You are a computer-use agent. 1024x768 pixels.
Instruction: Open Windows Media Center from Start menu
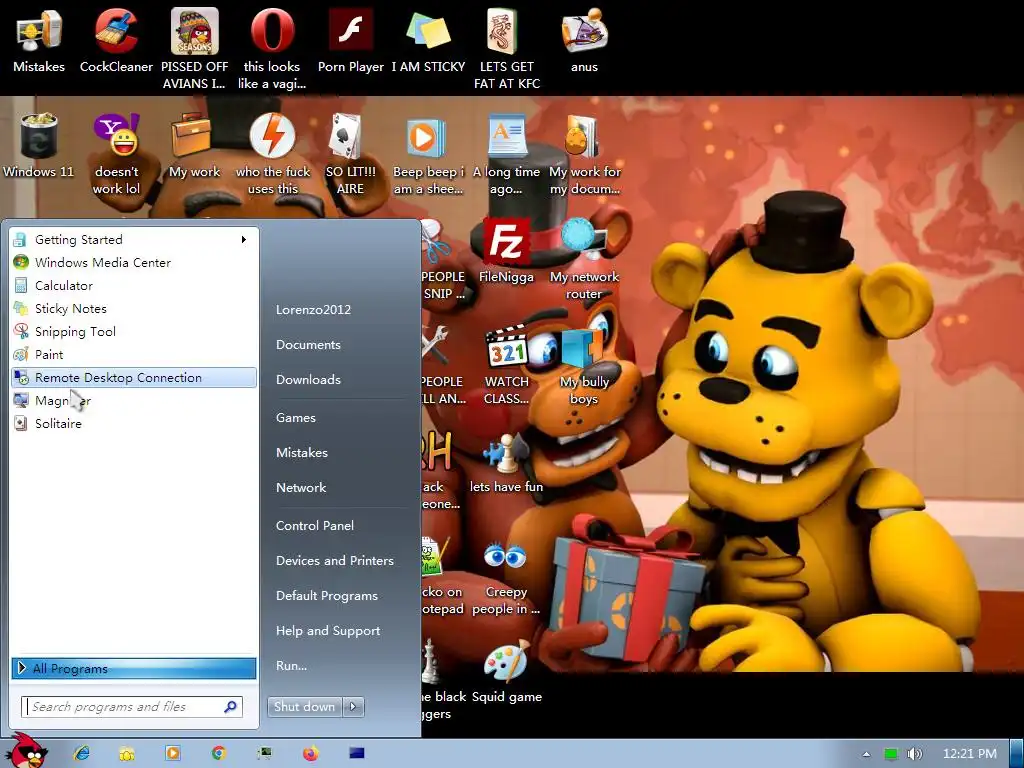click(x=134, y=263)
